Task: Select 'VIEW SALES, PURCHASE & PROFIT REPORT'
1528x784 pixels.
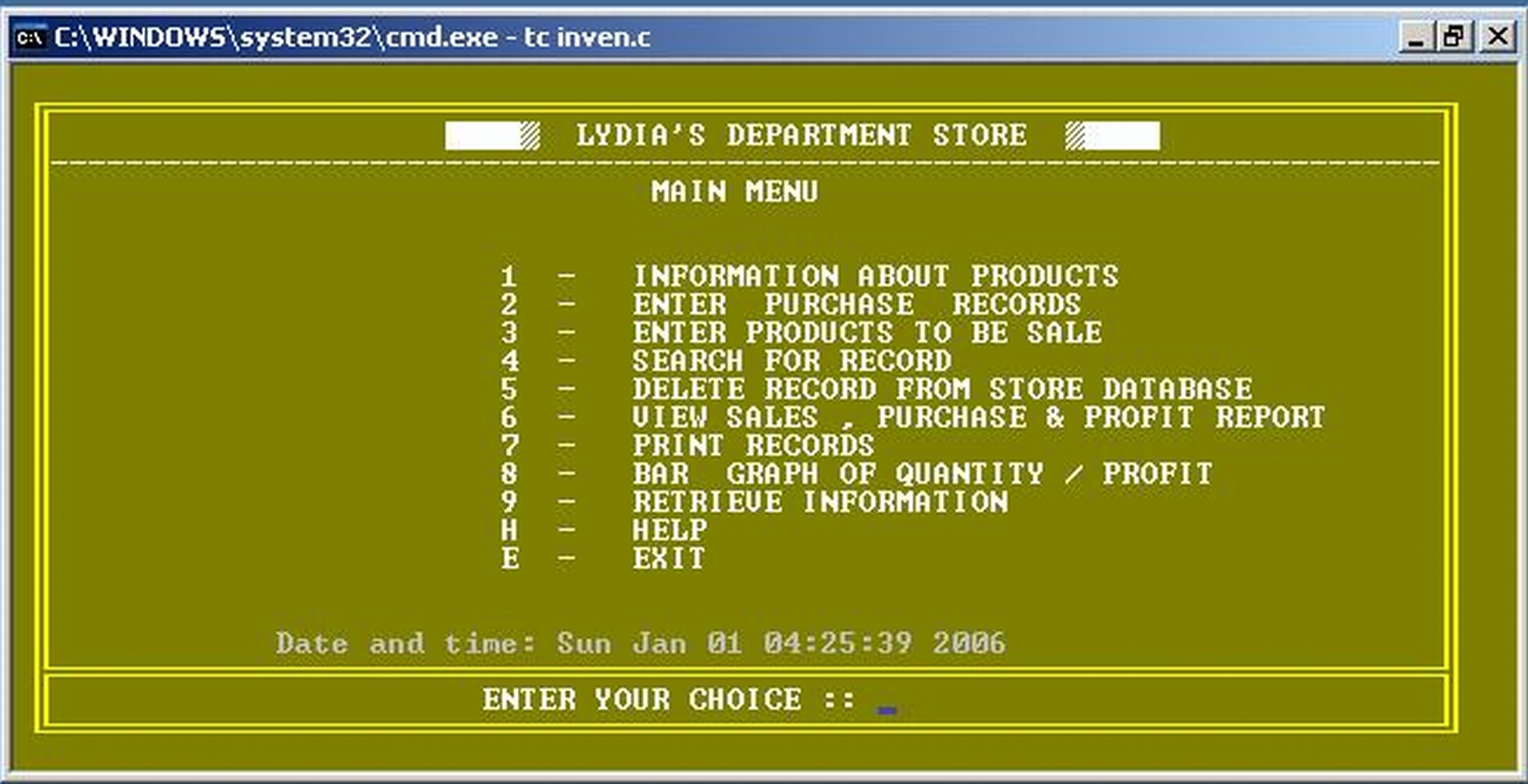Action: click(x=978, y=417)
